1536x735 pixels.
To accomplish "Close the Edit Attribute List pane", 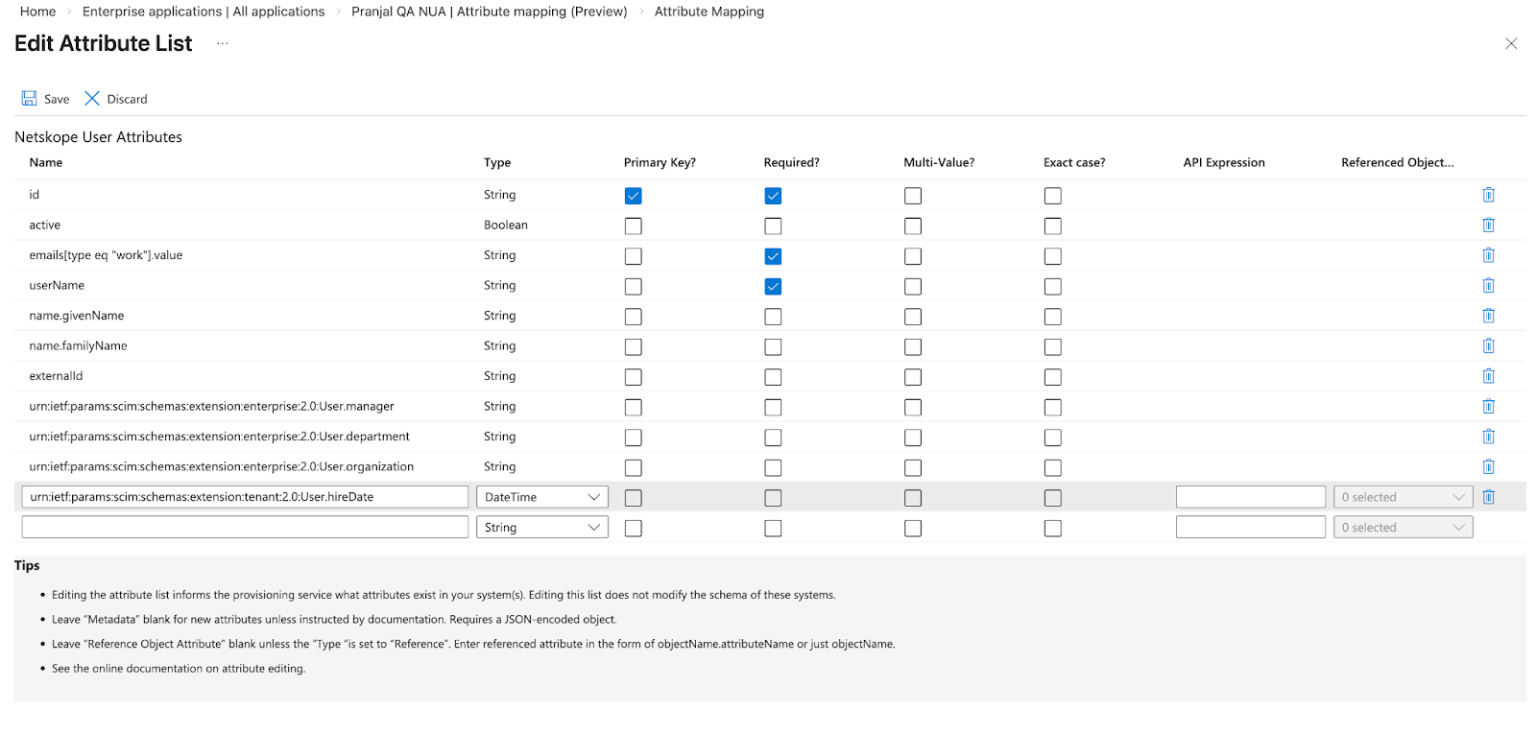I will pyautogui.click(x=1511, y=43).
